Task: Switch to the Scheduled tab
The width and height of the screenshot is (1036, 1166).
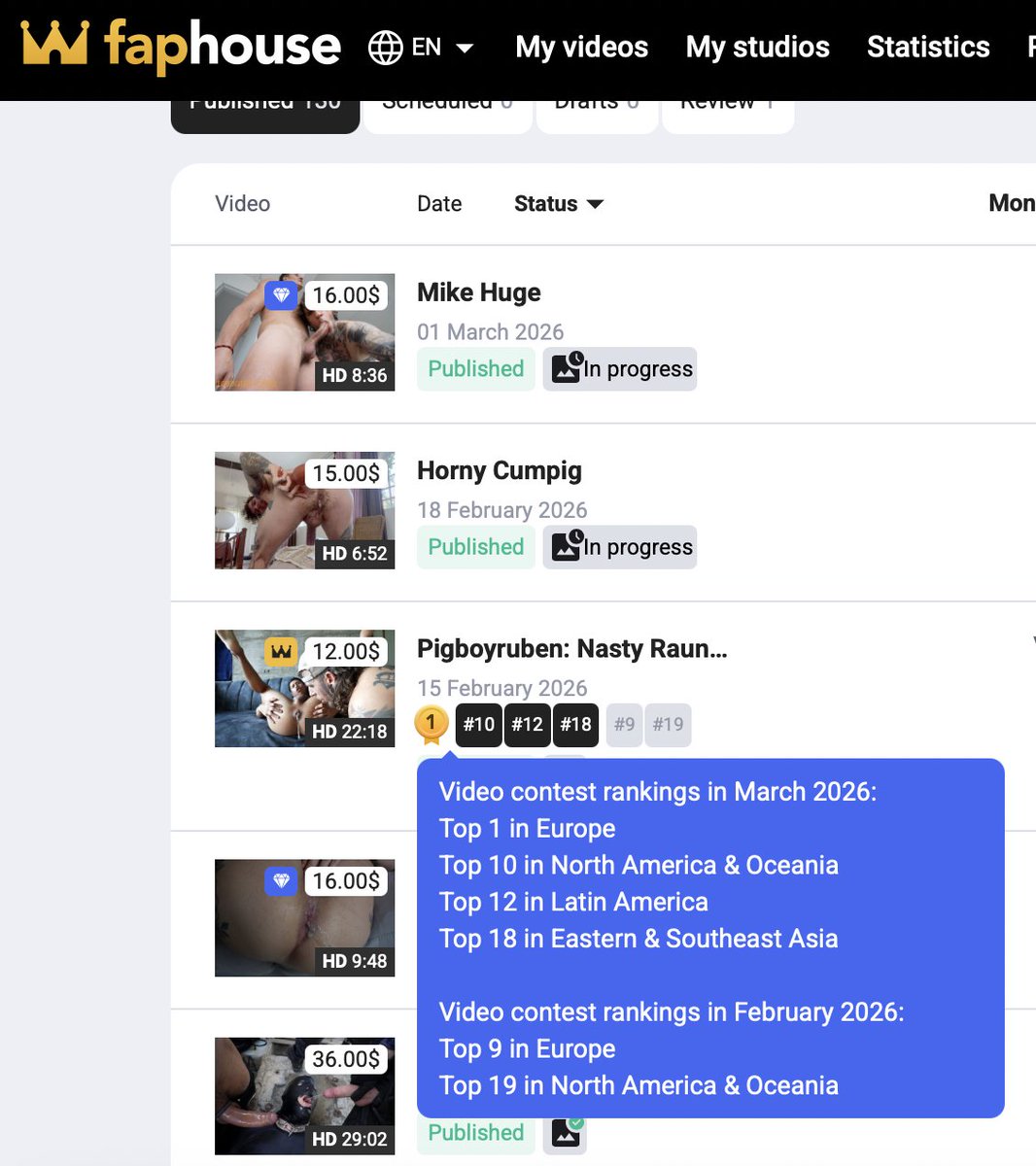Action: [447, 115]
